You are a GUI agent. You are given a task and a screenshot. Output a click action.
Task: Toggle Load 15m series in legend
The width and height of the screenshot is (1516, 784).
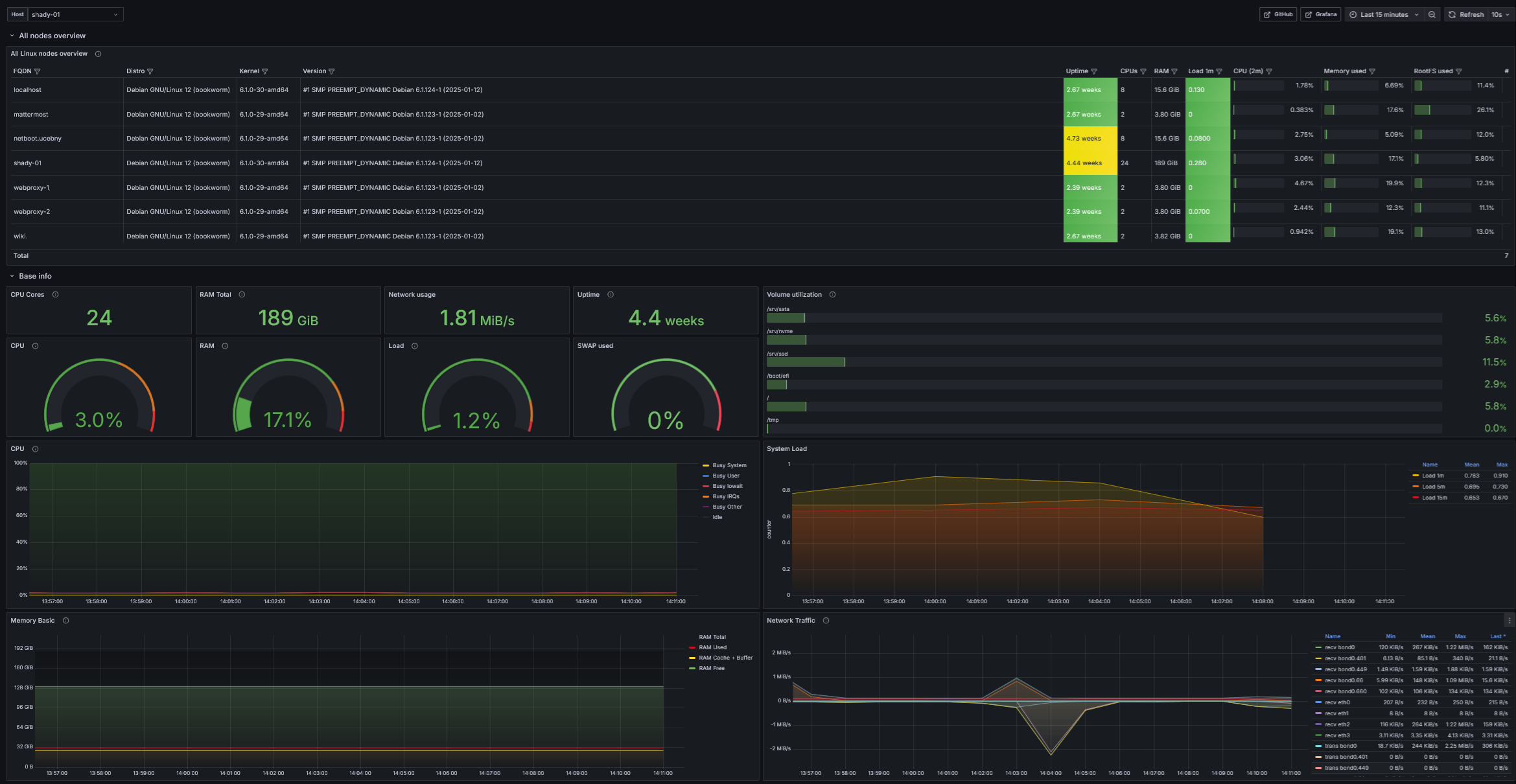1434,498
